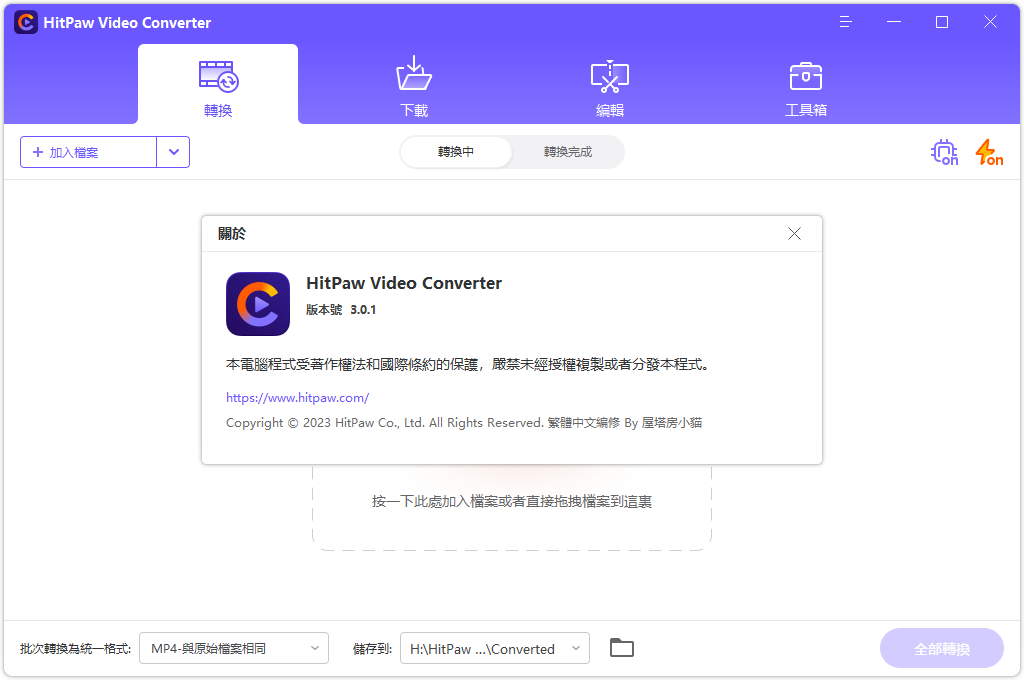Screen dimensions: 1024x680
Task: Select the 轉換中 converting sub-tab
Action: (x=456, y=152)
